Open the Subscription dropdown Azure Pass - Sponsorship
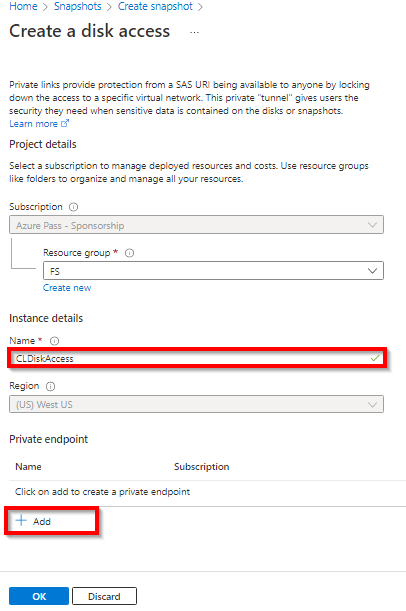This screenshot has width=406, height=611. tap(196, 225)
